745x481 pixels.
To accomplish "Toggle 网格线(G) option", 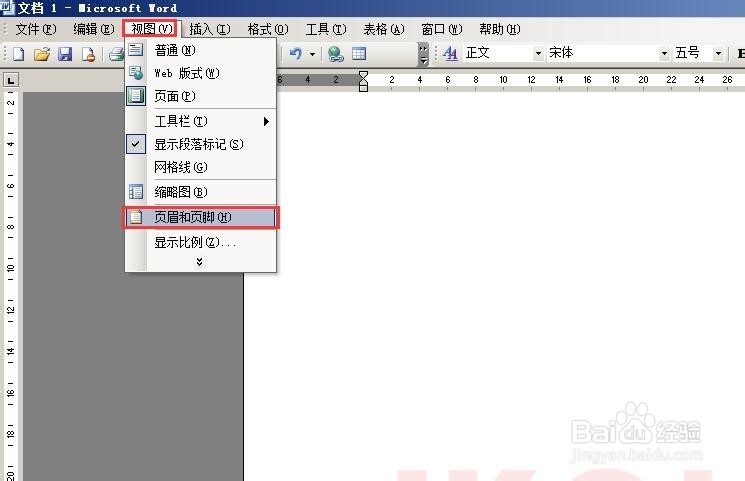I will click(201, 167).
